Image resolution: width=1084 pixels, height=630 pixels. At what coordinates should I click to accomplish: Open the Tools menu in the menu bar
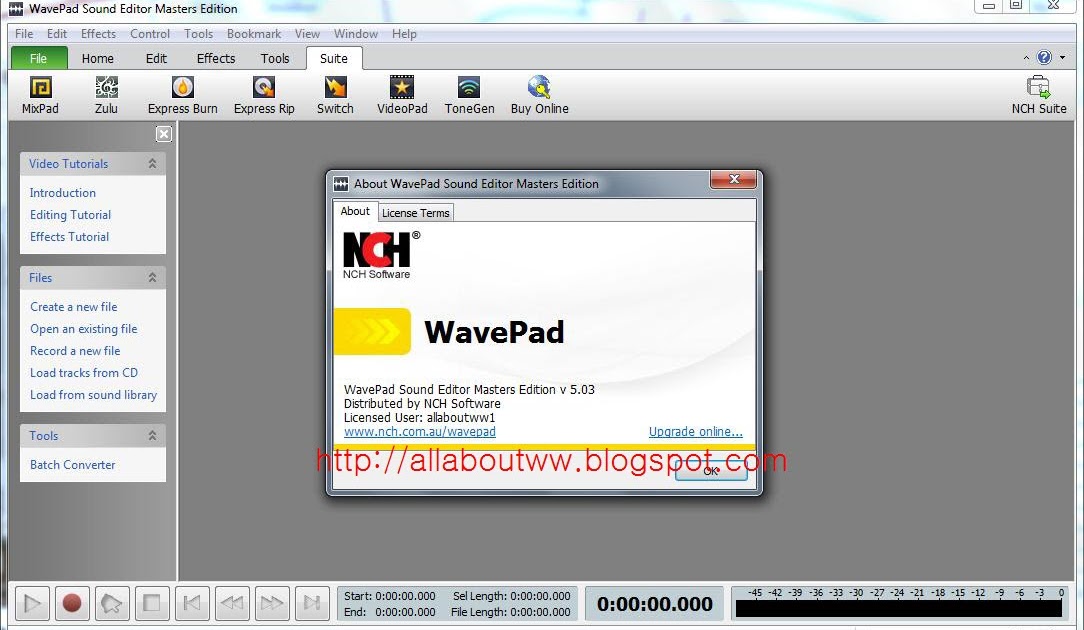click(198, 34)
